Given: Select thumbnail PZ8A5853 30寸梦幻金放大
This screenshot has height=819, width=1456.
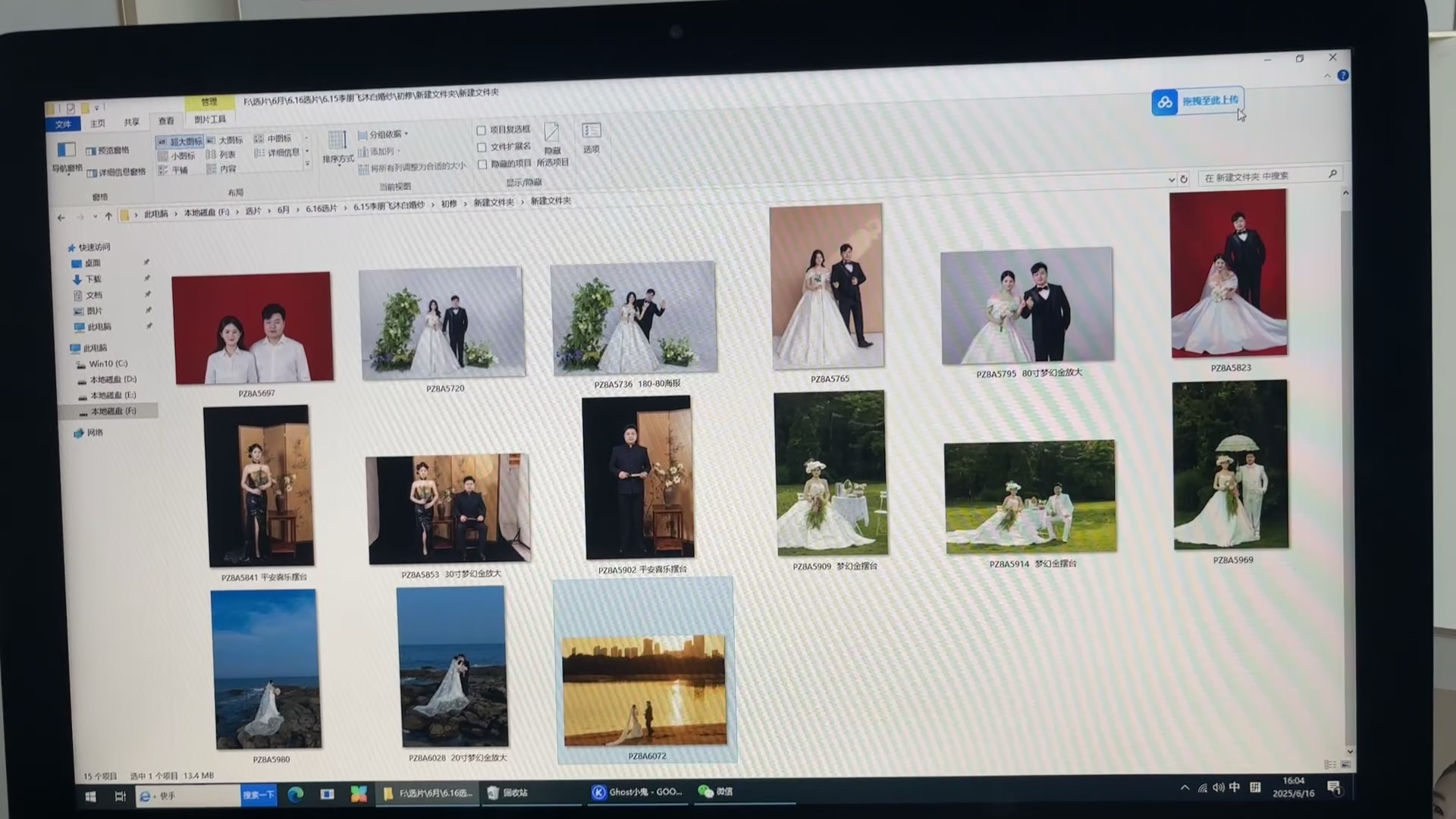Looking at the screenshot, I should click(449, 509).
